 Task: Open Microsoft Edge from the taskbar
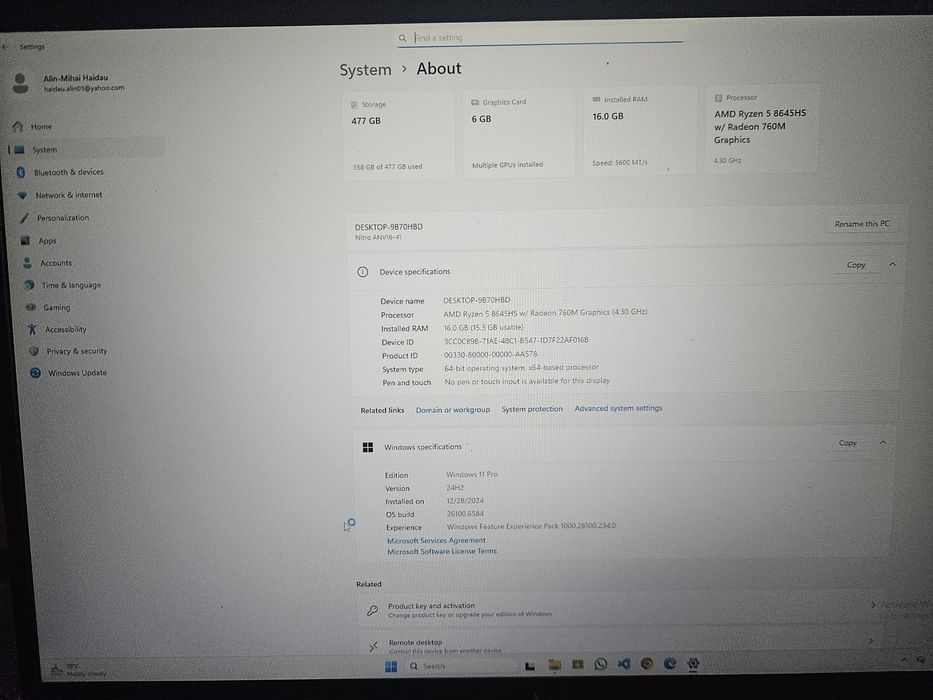(670, 663)
